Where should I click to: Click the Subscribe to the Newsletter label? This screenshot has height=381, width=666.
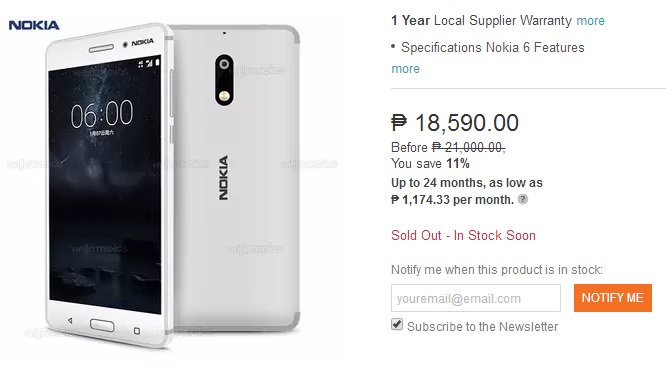pyautogui.click(x=483, y=327)
